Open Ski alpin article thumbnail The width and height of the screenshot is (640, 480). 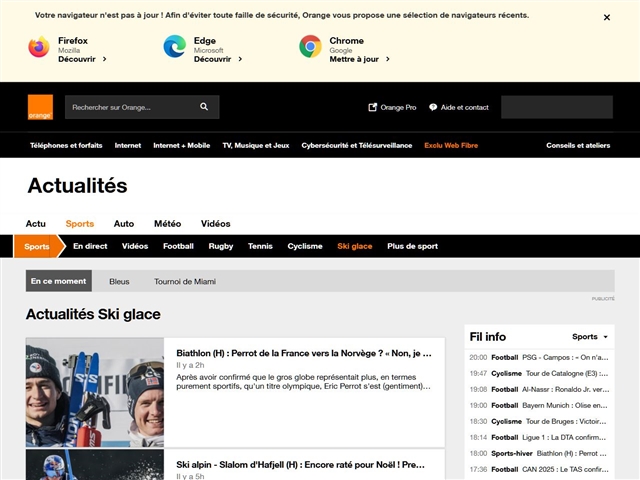click(x=95, y=464)
